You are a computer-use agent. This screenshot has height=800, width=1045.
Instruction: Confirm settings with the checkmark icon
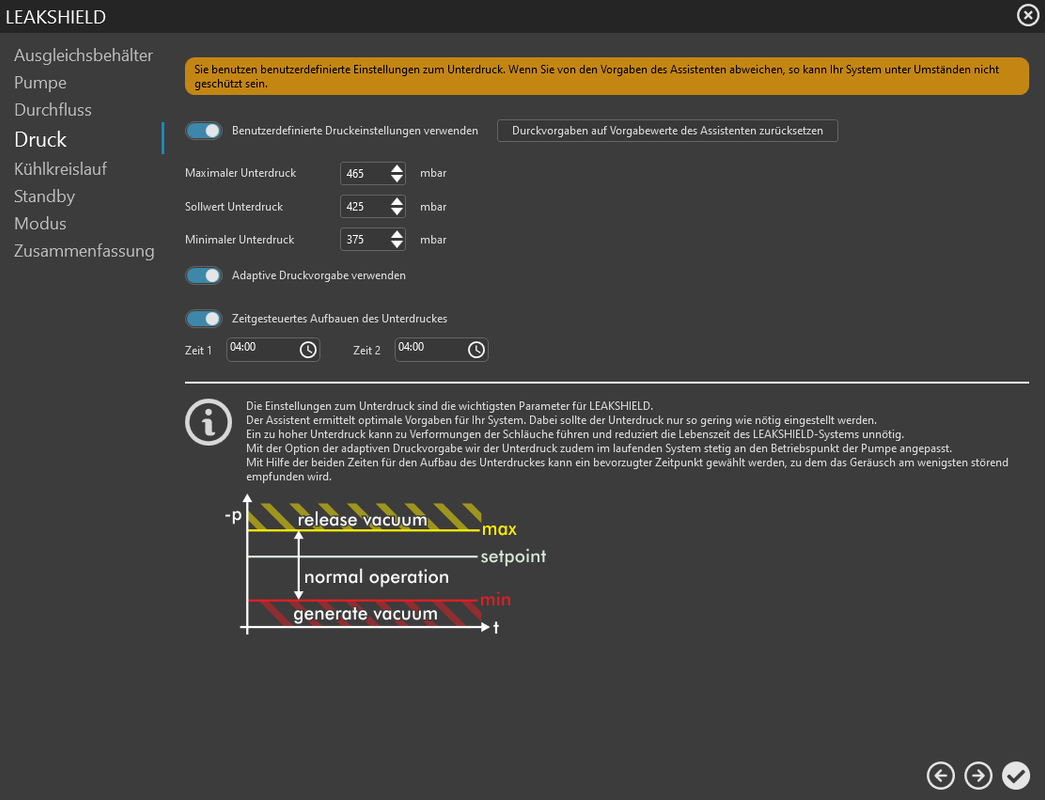click(x=1016, y=775)
